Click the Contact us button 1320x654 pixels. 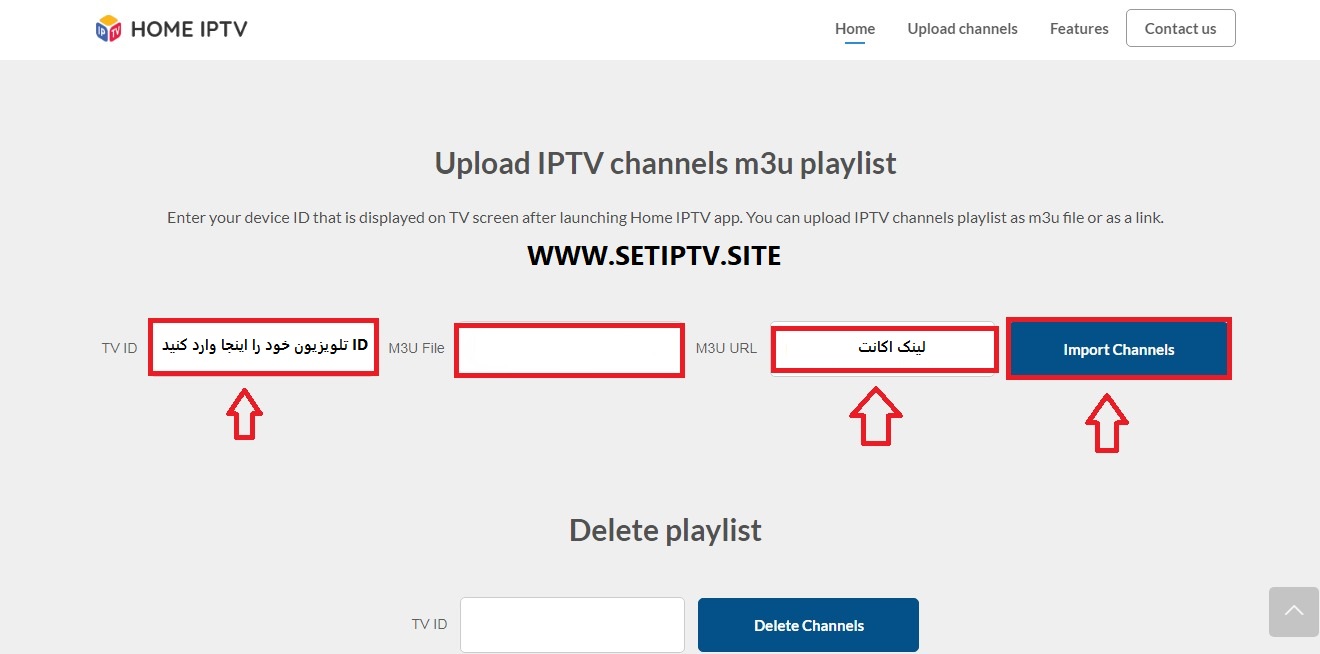coord(1180,28)
